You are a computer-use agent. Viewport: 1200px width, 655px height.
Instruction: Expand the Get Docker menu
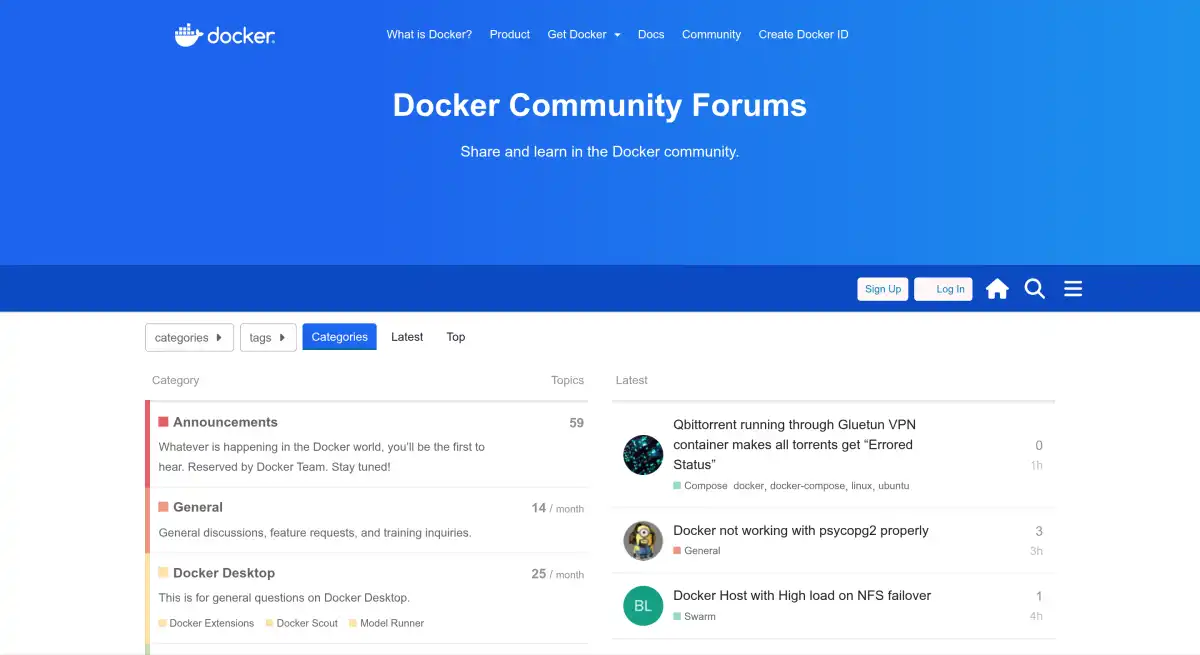pos(584,34)
